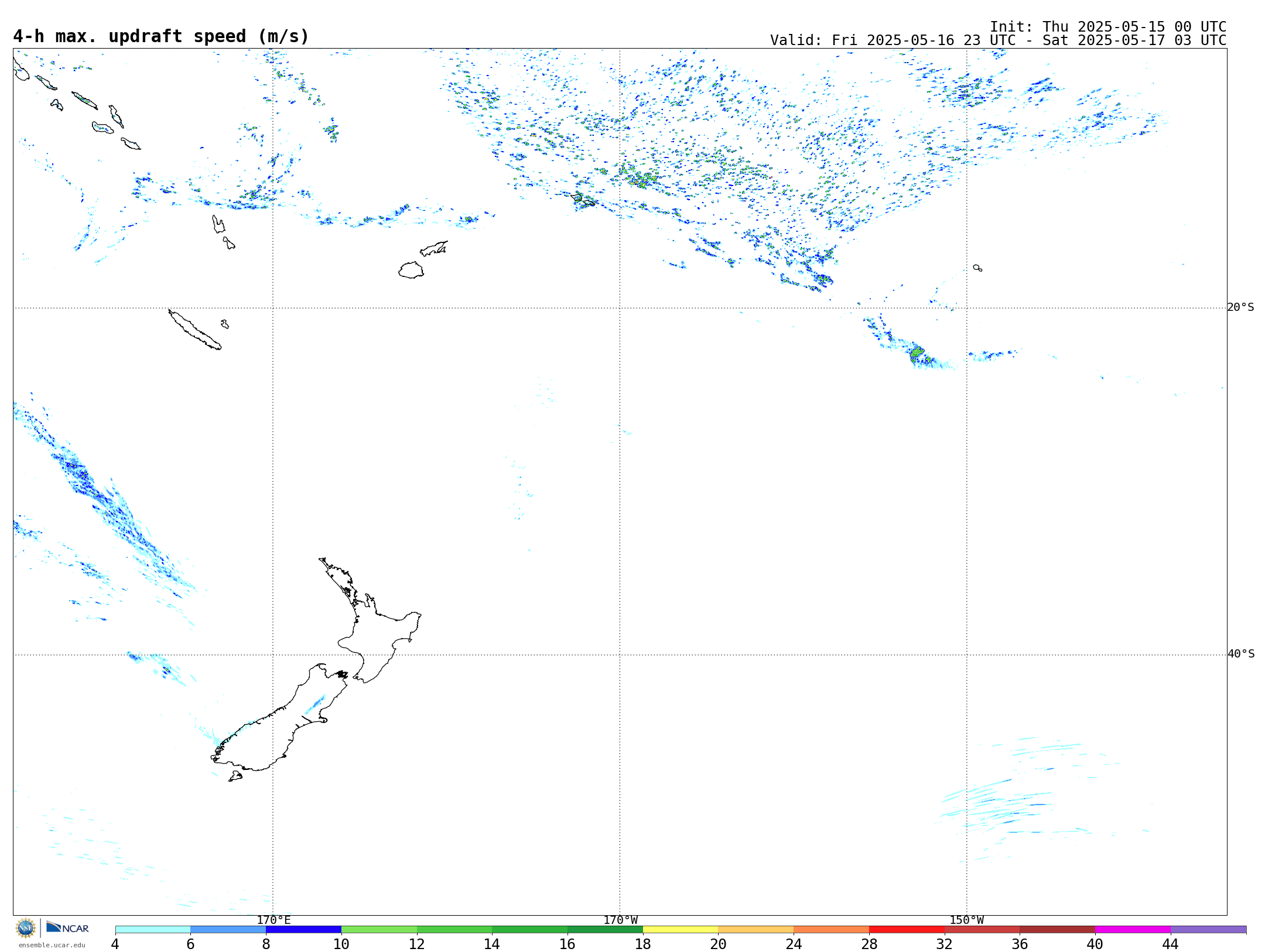Click the colorbar tick label "14"
Image resolution: width=1265 pixels, height=952 pixels.
pos(492,944)
